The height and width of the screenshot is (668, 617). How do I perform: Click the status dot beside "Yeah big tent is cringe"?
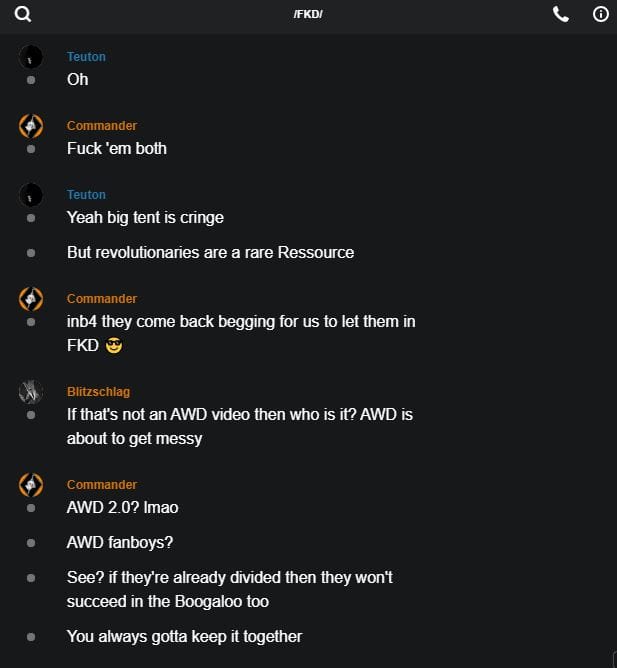(x=31, y=218)
